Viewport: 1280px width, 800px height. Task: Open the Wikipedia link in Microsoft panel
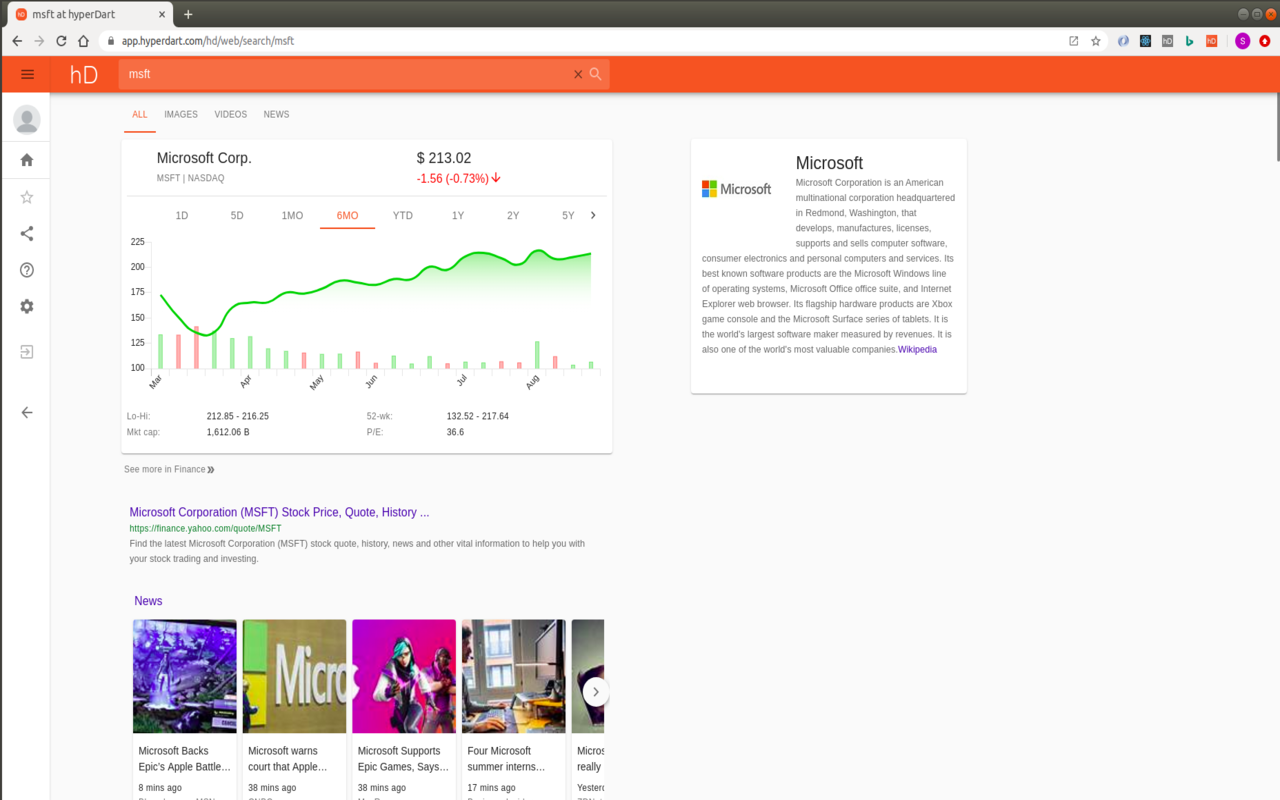click(x=917, y=350)
